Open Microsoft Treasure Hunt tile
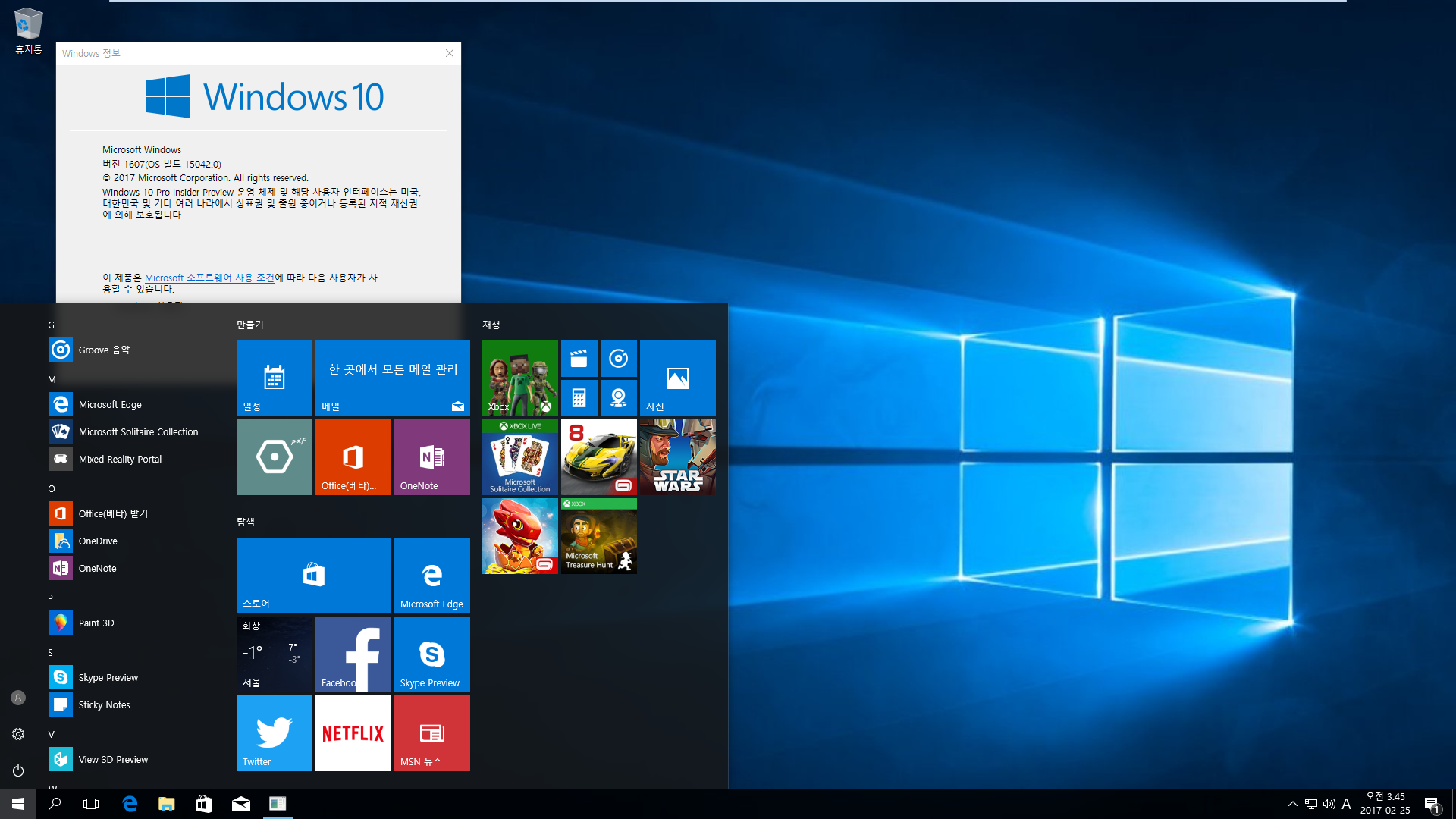Image resolution: width=1456 pixels, height=819 pixels. 599,536
